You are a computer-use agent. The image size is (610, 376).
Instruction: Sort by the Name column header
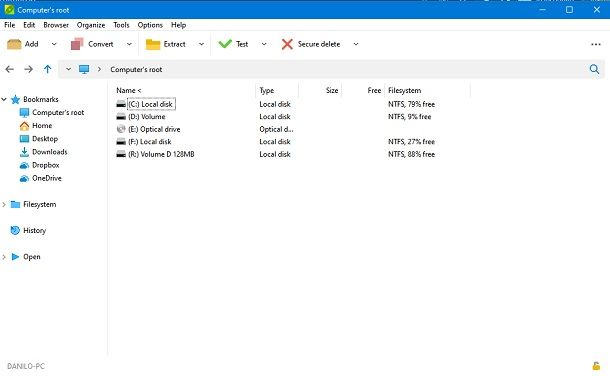[129, 91]
